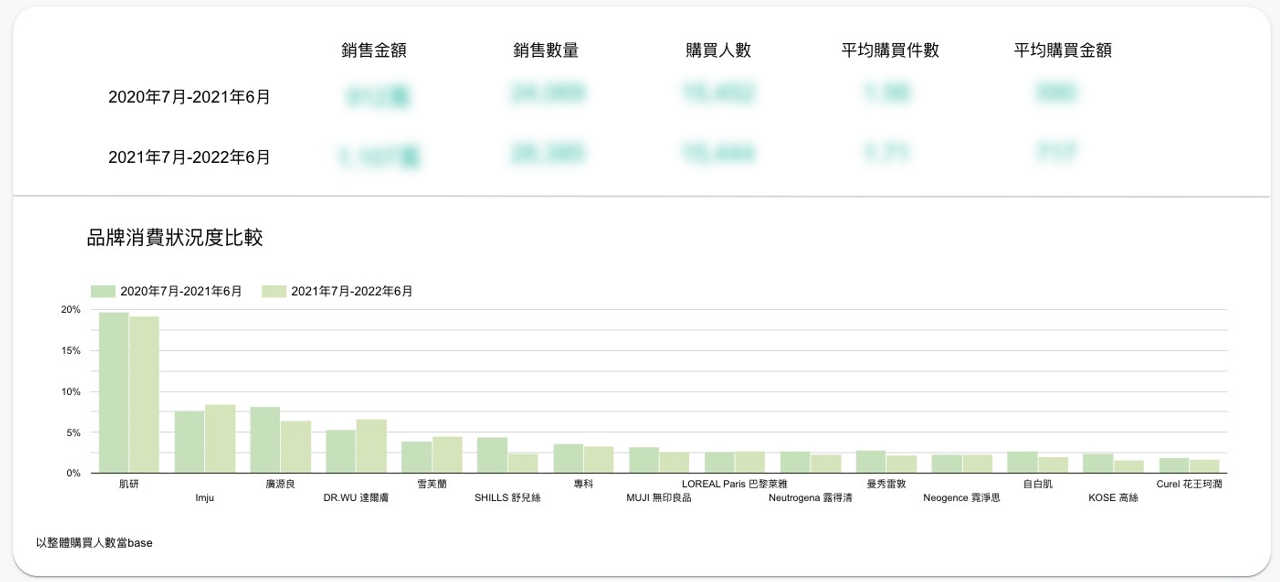1280x582 pixels.
Task: Click the 專科 brand axis label
Action: pos(583,483)
